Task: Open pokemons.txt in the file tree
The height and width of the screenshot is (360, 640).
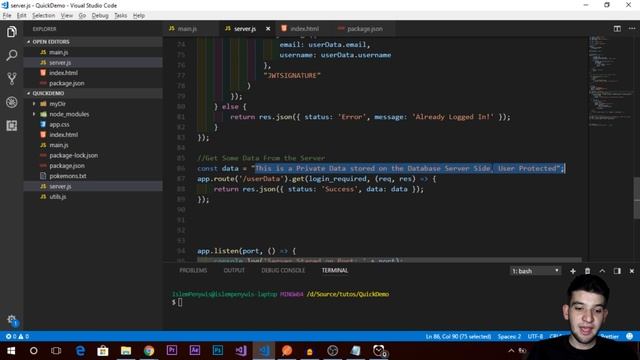Action: click(68, 176)
